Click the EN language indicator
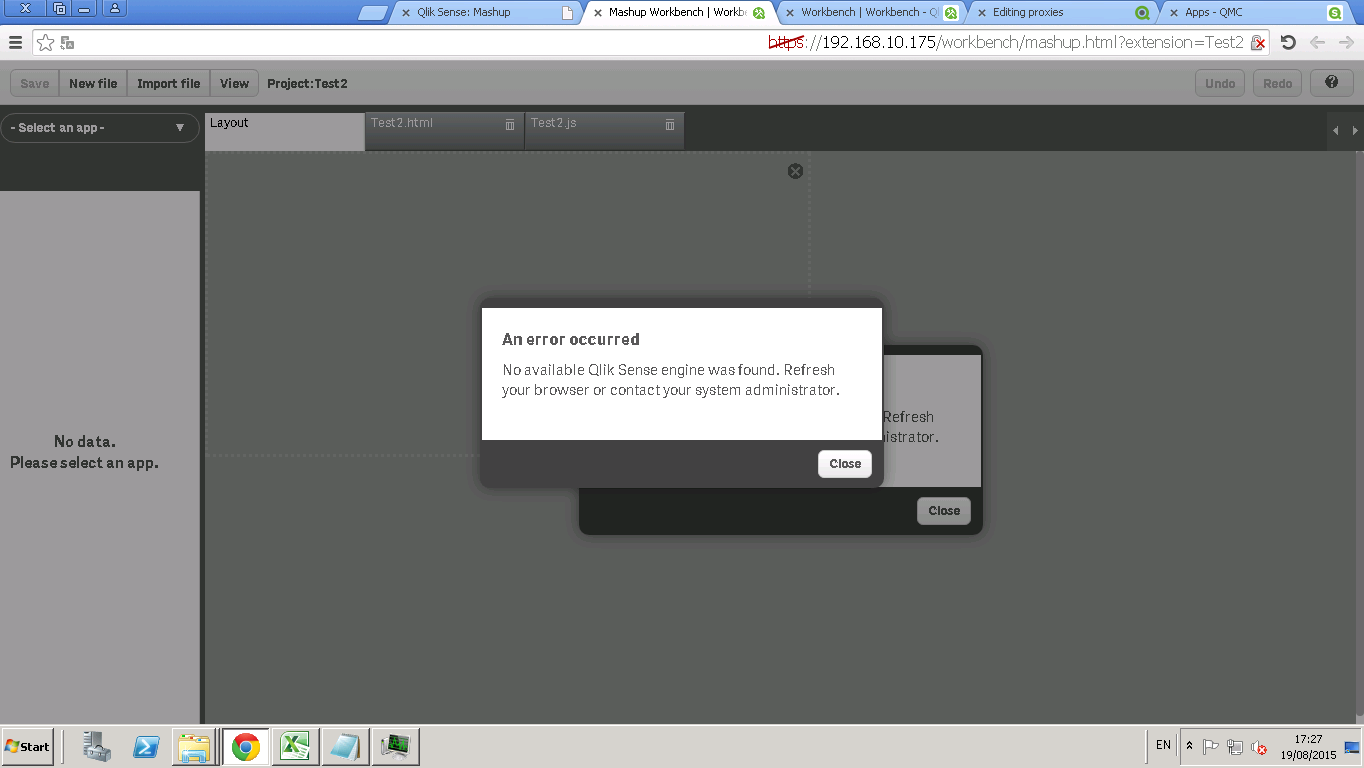This screenshot has width=1364, height=768. (1163, 745)
